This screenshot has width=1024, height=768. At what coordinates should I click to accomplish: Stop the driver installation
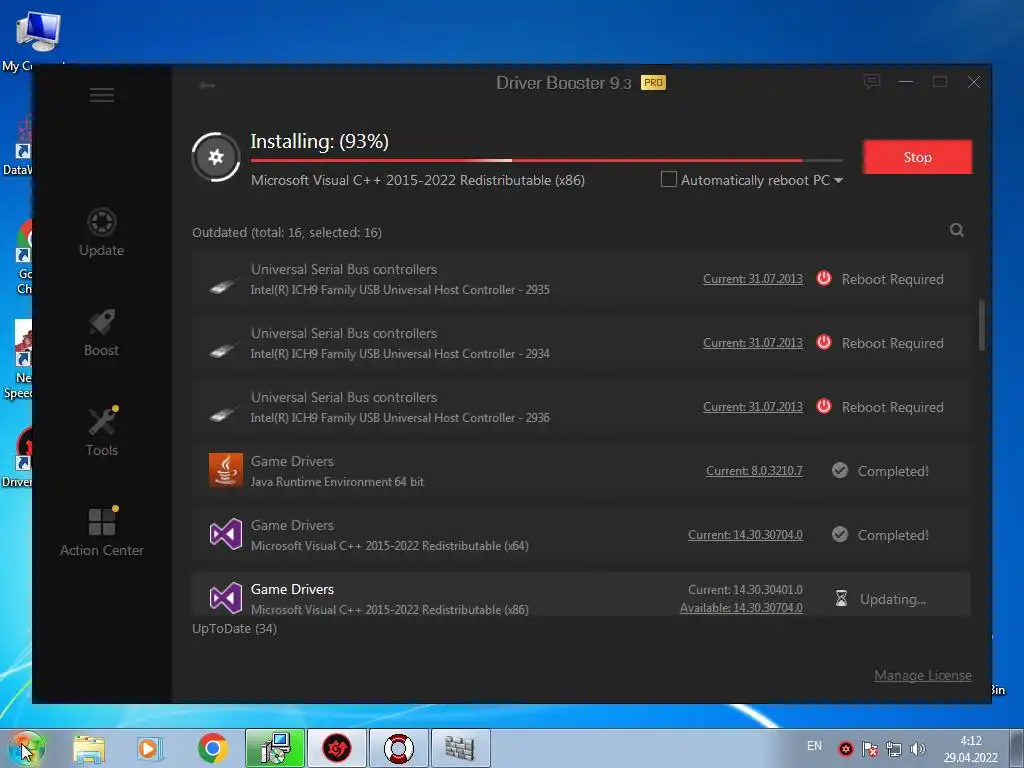(918, 157)
